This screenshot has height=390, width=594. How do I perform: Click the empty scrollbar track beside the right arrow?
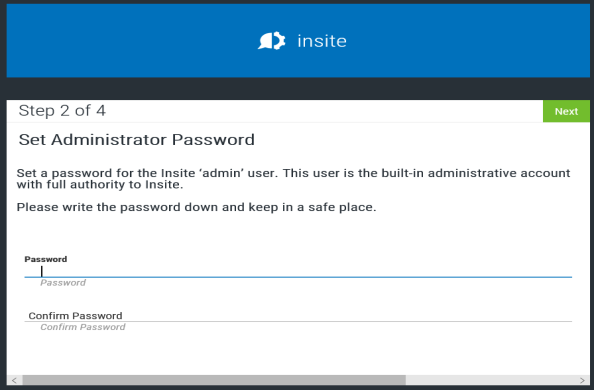coord(490,380)
